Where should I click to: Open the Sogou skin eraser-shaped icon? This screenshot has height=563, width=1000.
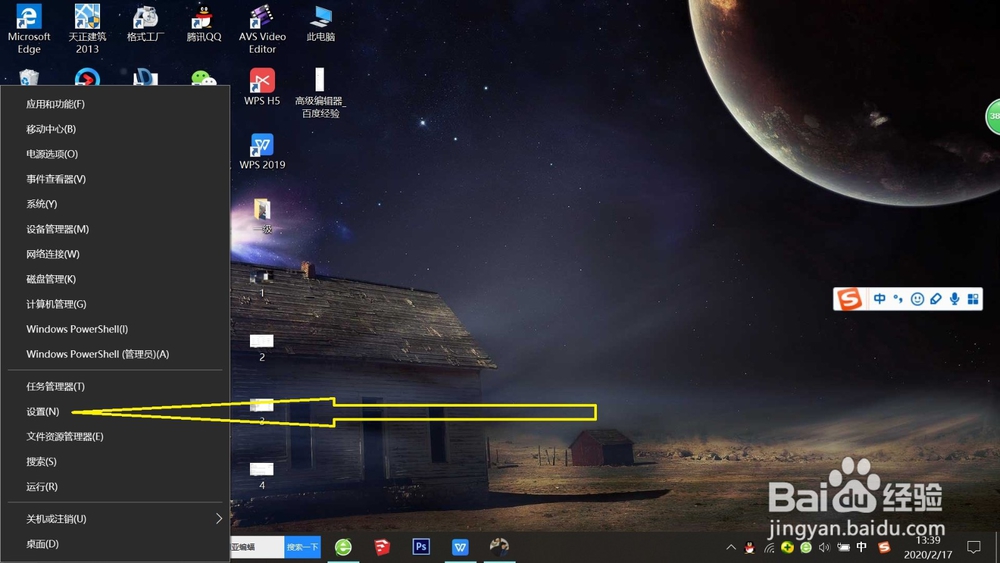[x=936, y=299]
